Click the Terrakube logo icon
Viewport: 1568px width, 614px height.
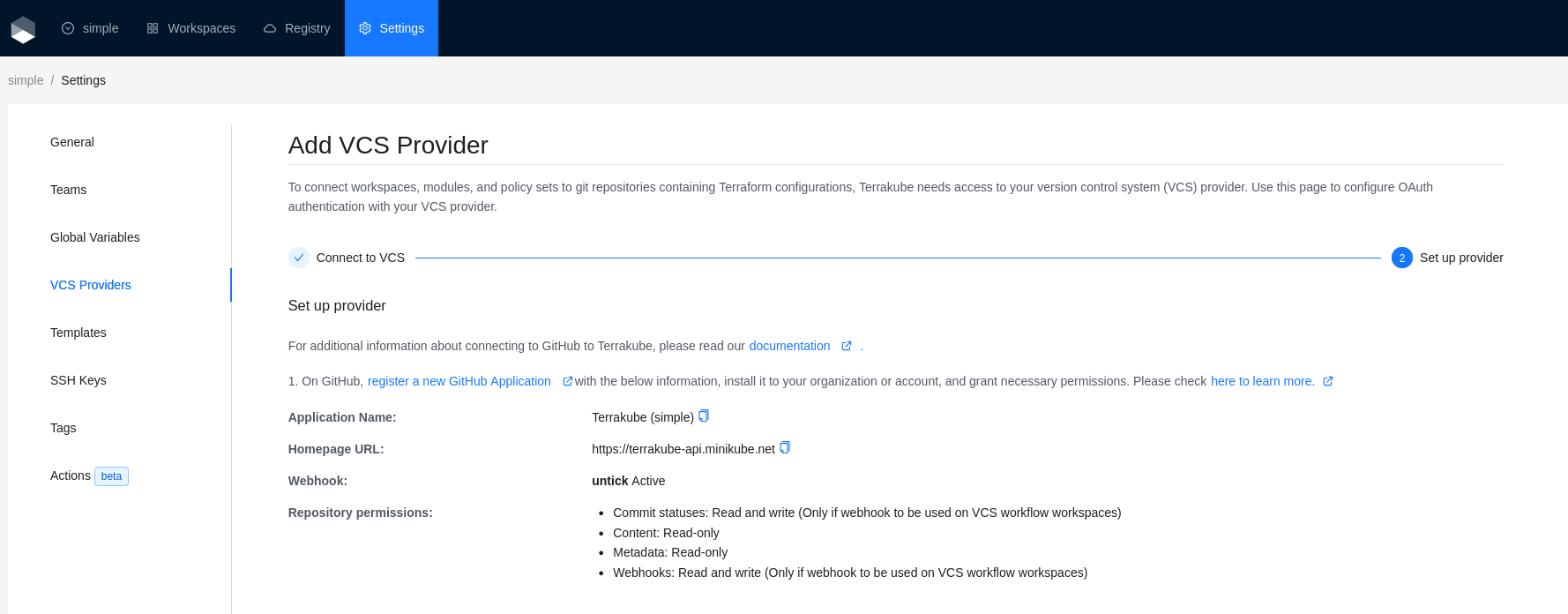click(x=23, y=29)
